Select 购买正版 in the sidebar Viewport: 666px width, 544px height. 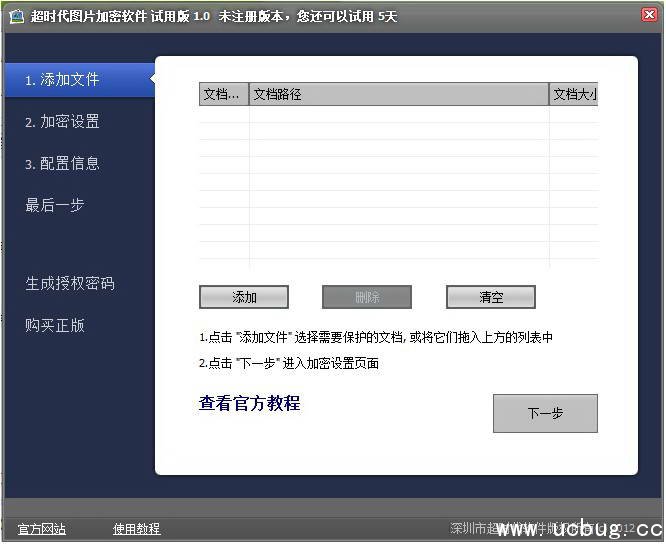55,325
